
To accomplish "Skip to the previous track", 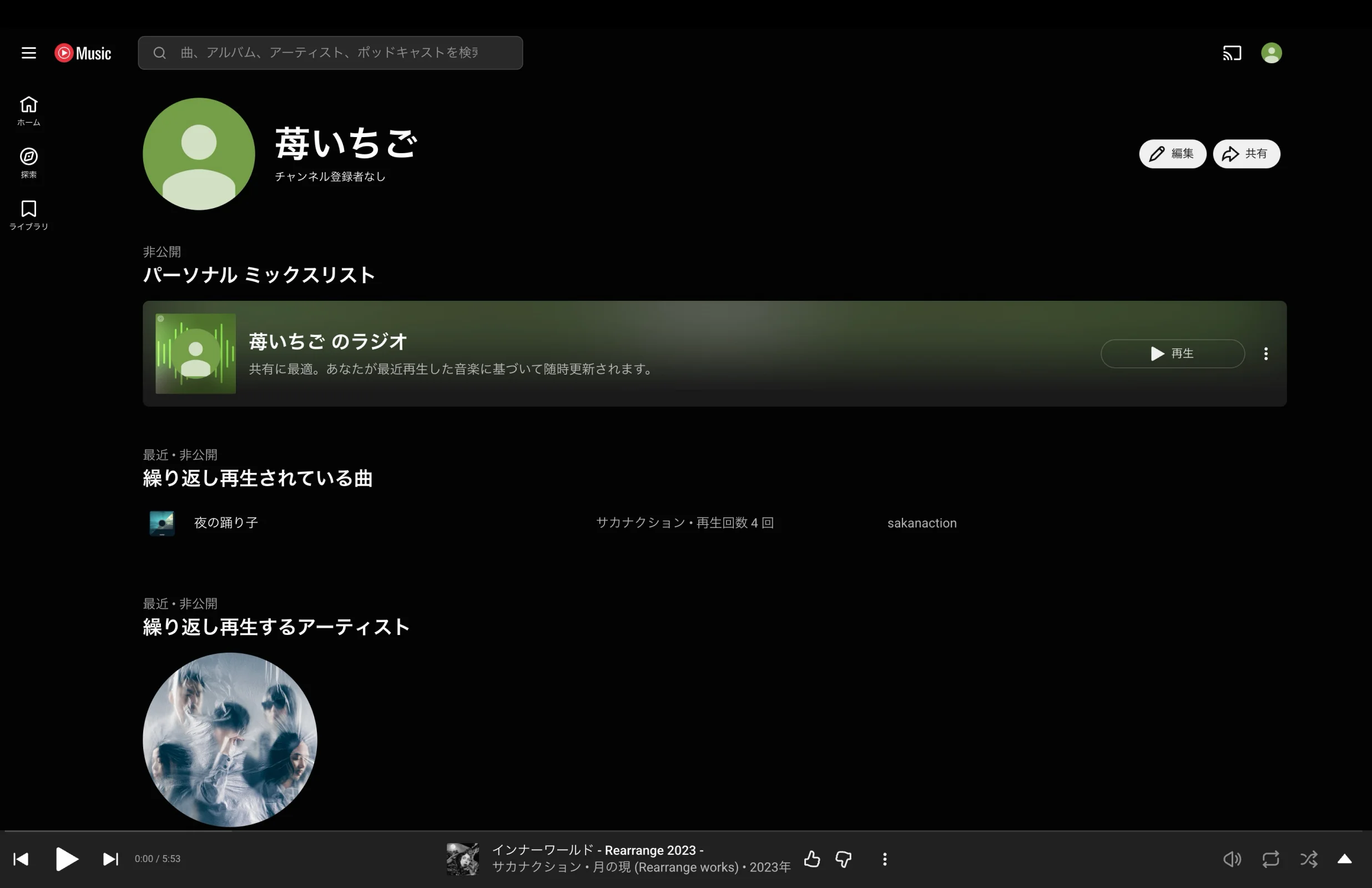I will click(21, 859).
